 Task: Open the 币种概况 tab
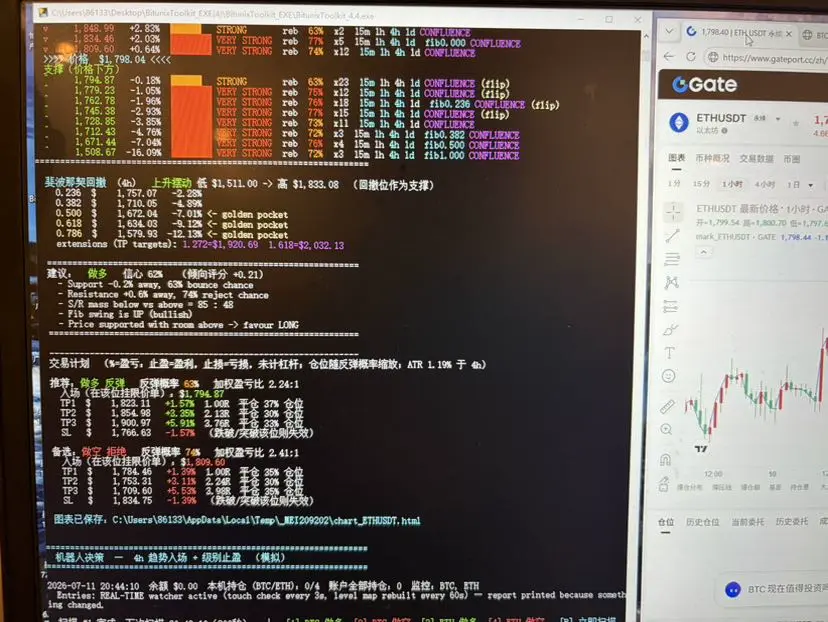click(712, 158)
